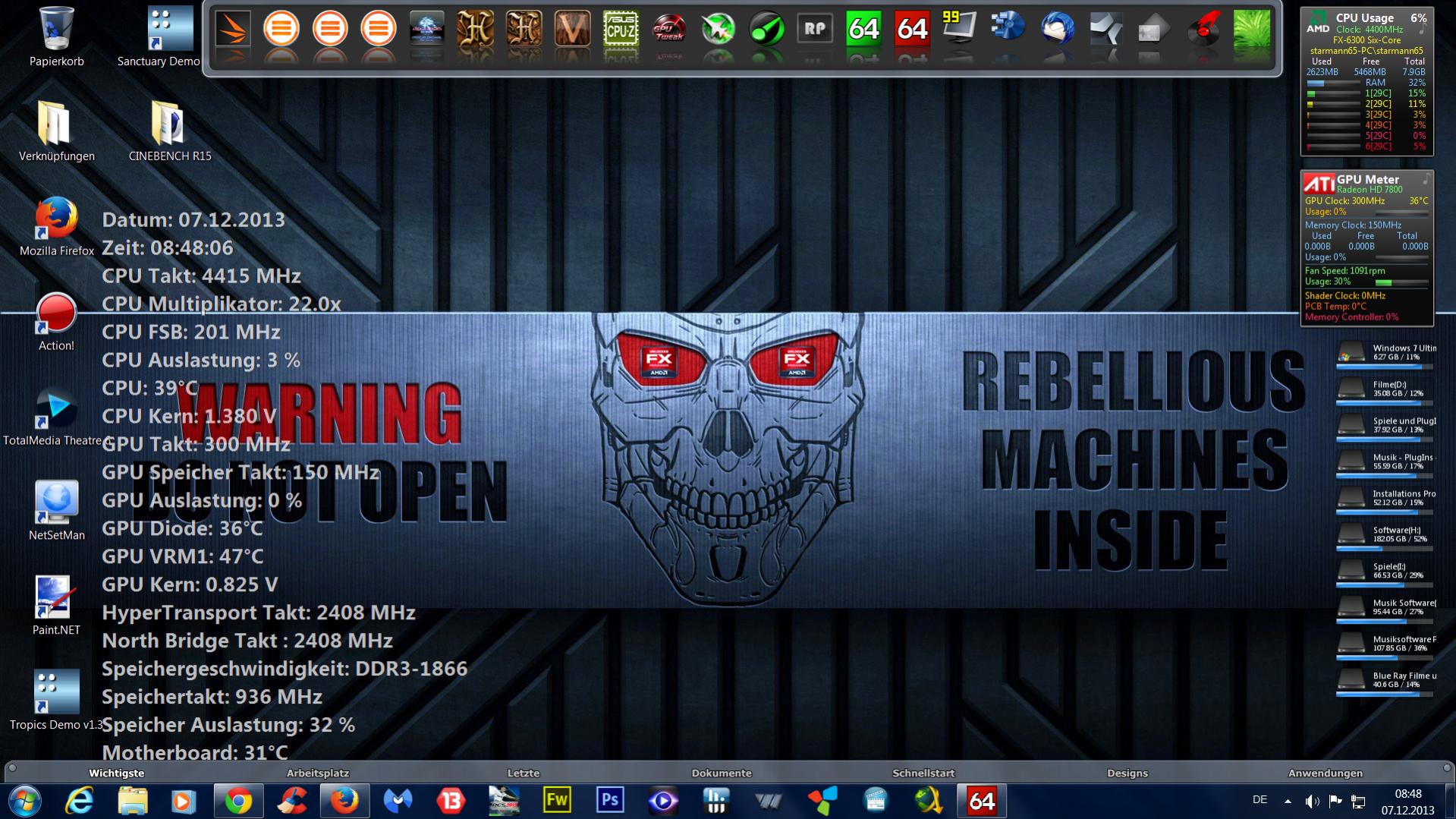
Task: Open the 3DMark orange swoosh dock icon
Action: pyautogui.click(x=232, y=30)
